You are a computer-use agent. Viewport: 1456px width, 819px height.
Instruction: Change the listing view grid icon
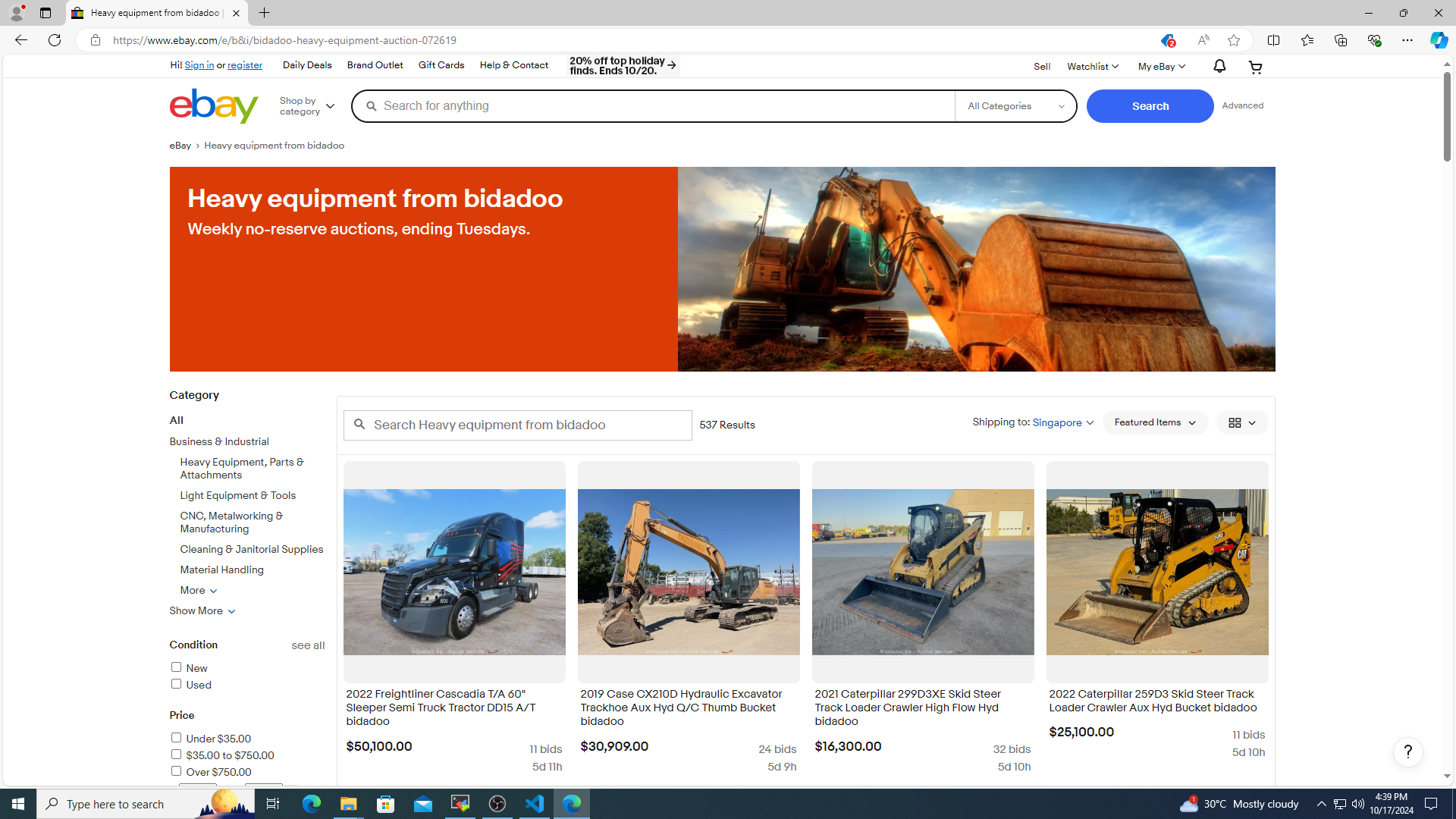coord(1241,422)
